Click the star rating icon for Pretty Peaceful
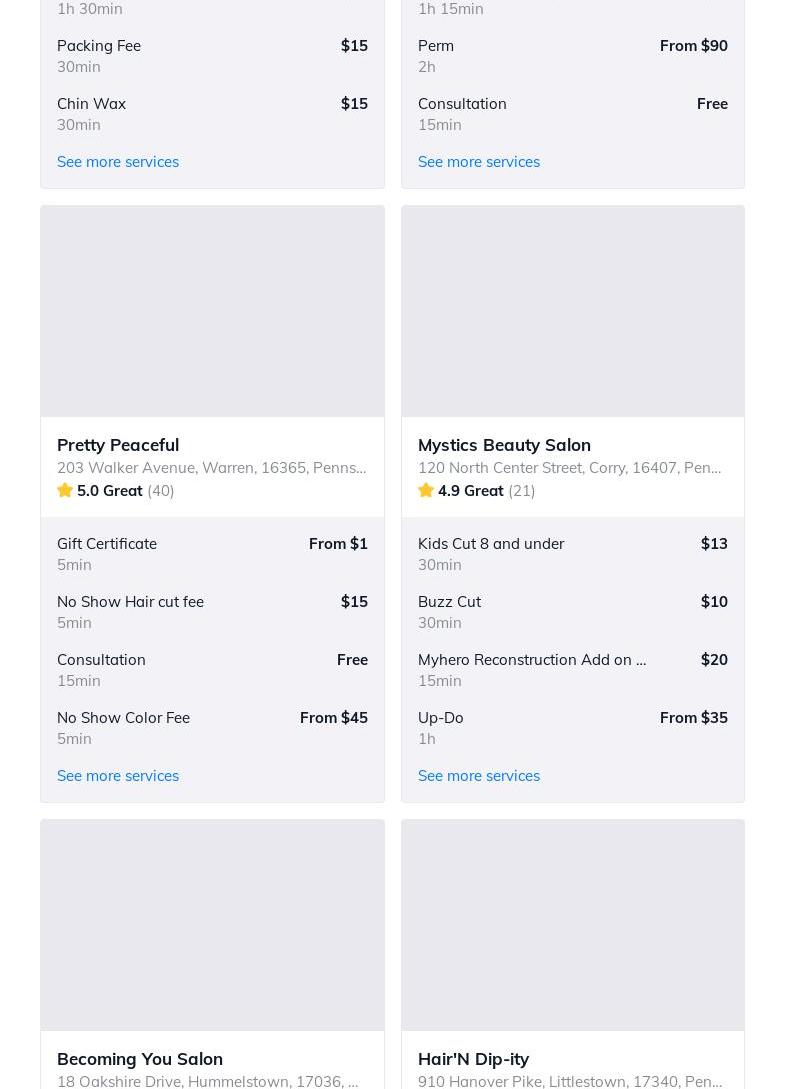The image size is (785, 1089). tap(65, 490)
